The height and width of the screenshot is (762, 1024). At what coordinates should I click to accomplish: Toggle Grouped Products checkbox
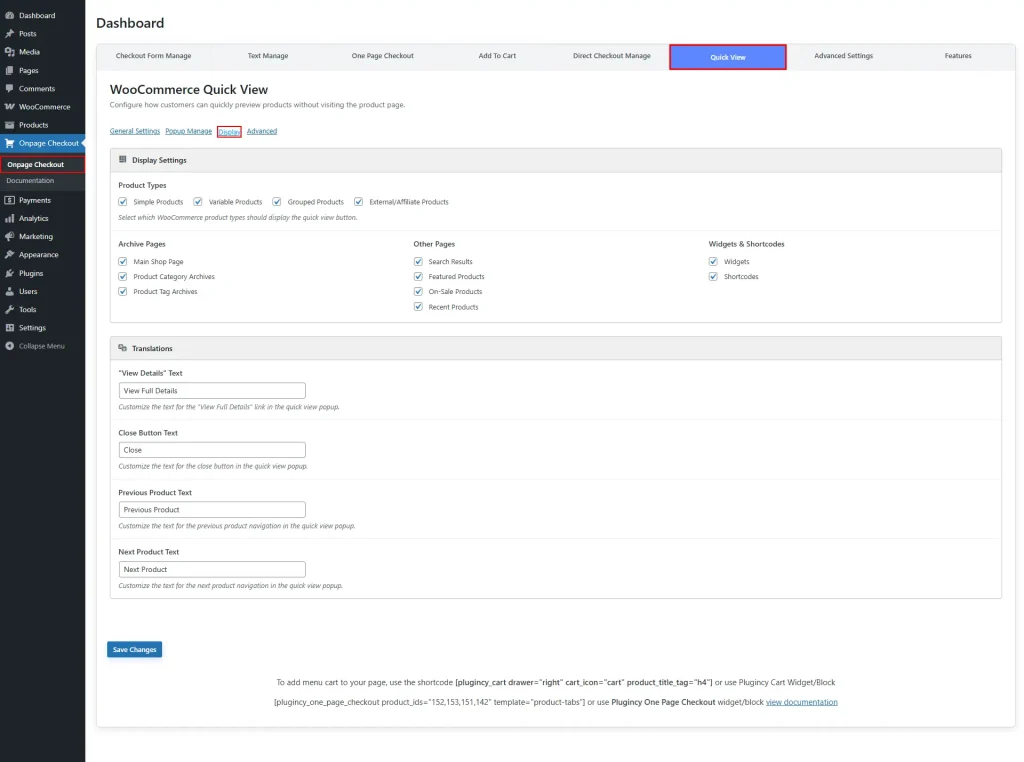277,202
